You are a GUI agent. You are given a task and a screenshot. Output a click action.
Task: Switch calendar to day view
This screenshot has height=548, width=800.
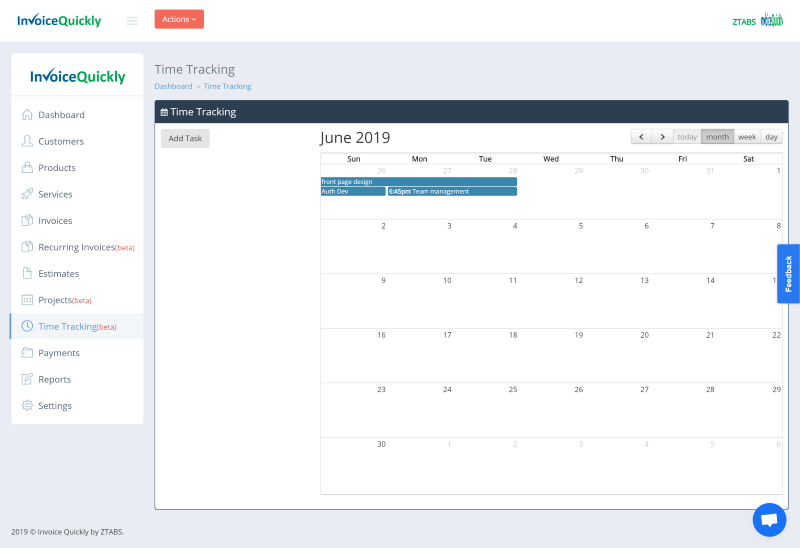coord(771,137)
